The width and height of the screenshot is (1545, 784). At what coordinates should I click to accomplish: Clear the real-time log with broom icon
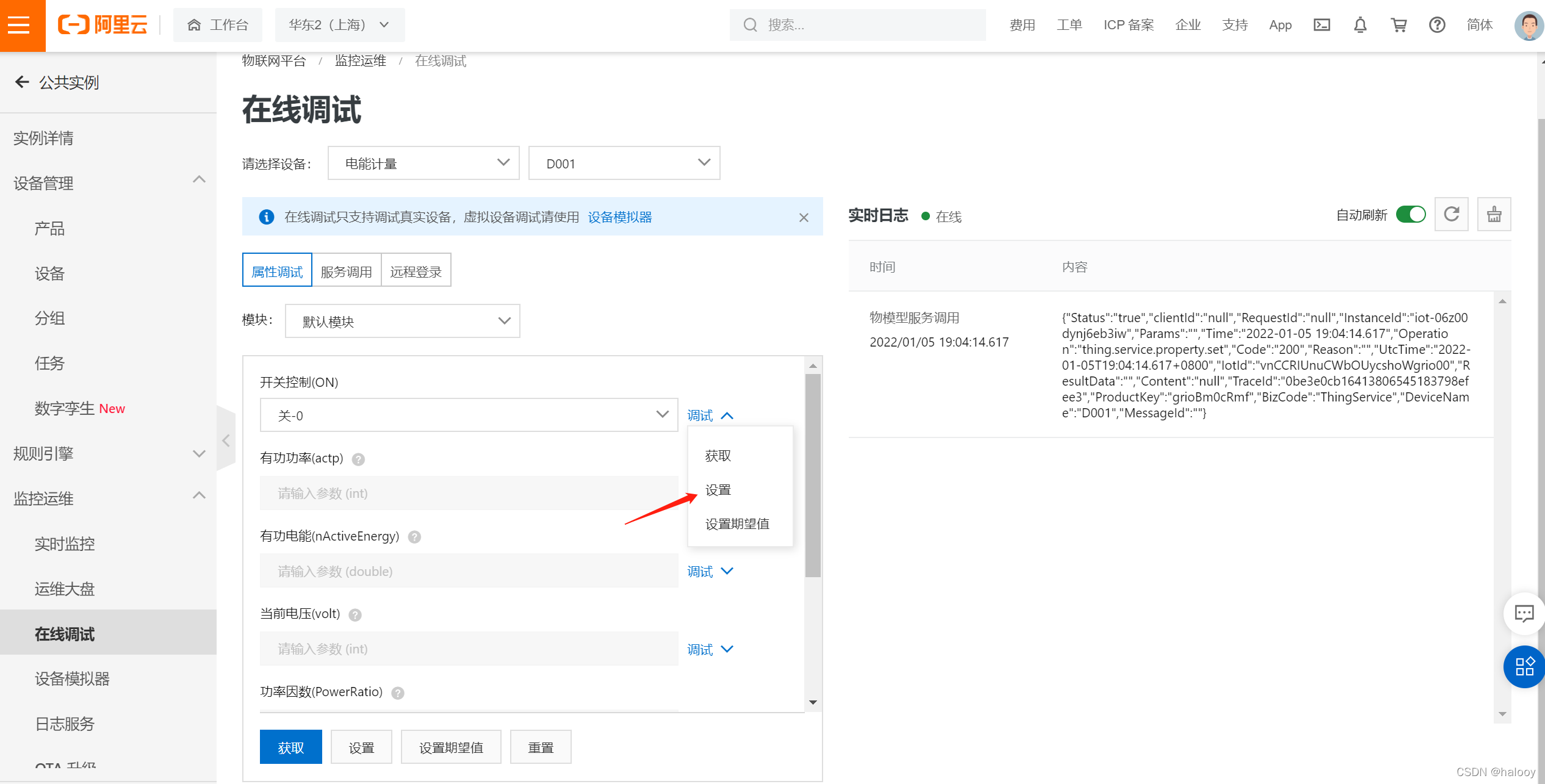tap(1494, 214)
